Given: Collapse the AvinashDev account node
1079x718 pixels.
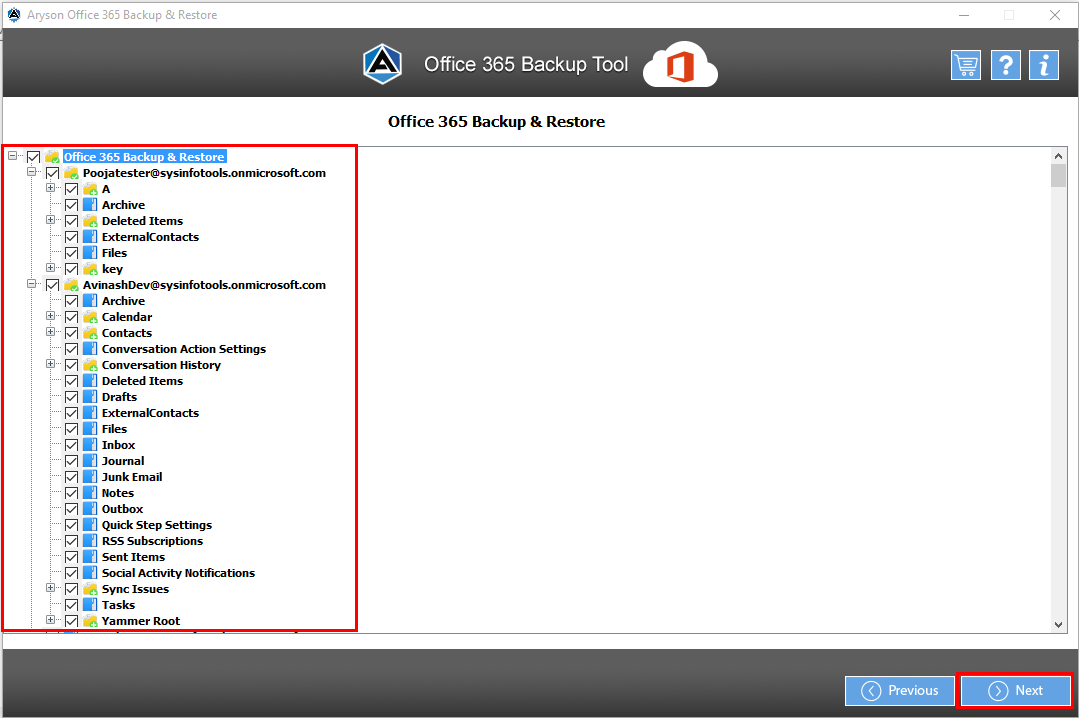Looking at the screenshot, I should click(32, 284).
